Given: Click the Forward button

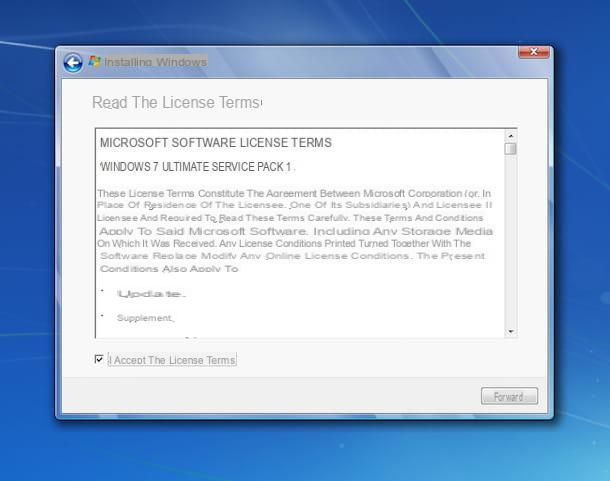Looking at the screenshot, I should [x=509, y=396].
